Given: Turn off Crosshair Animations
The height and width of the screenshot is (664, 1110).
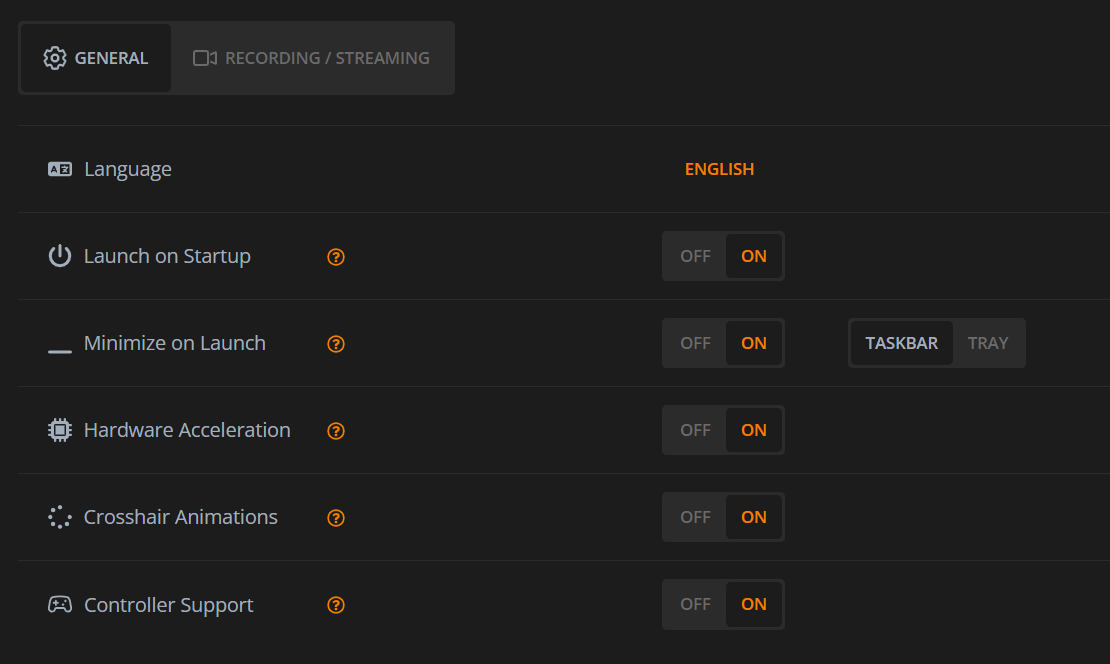Looking at the screenshot, I should coord(694,517).
